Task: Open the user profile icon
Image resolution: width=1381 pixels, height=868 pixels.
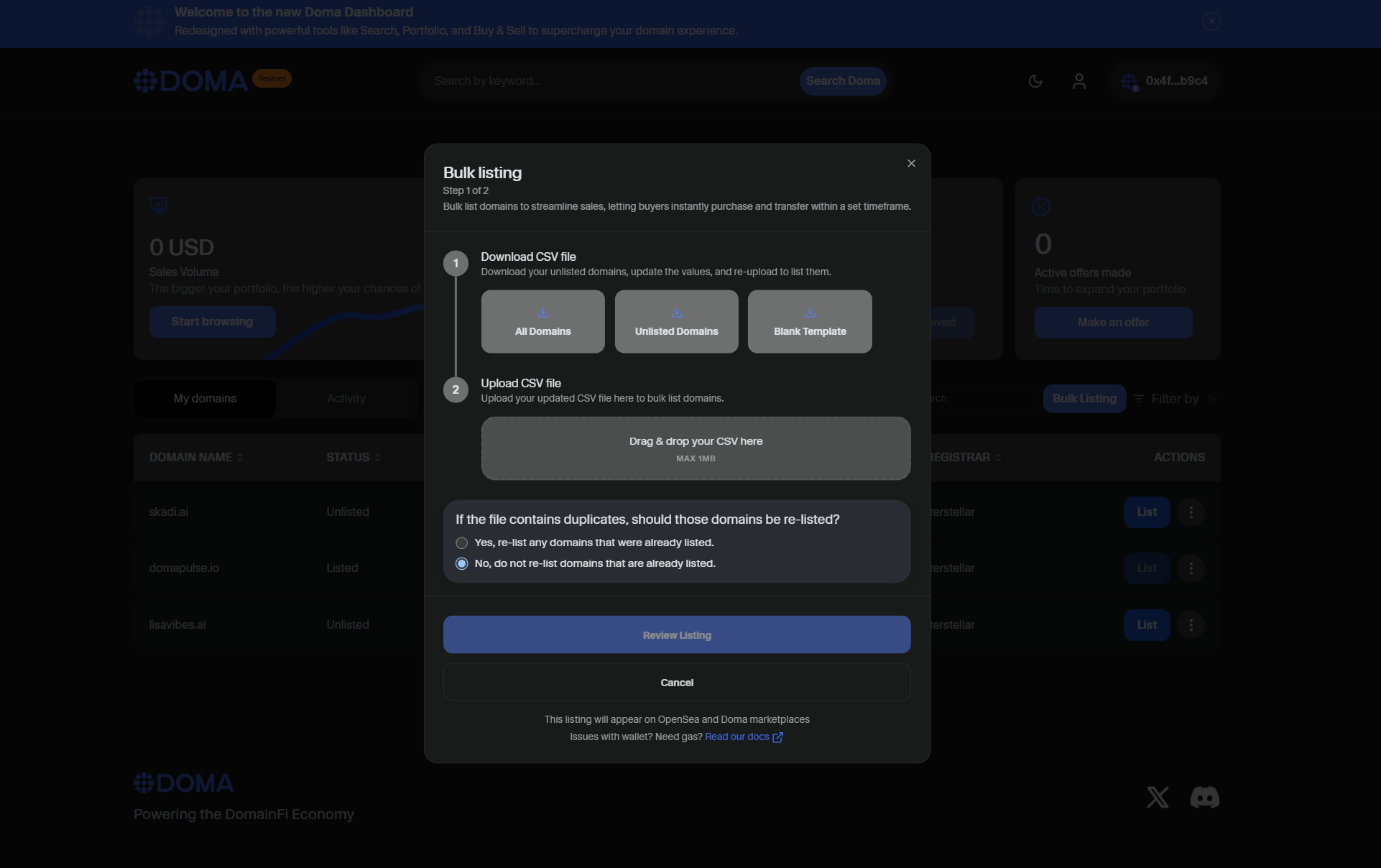Action: coord(1079,81)
